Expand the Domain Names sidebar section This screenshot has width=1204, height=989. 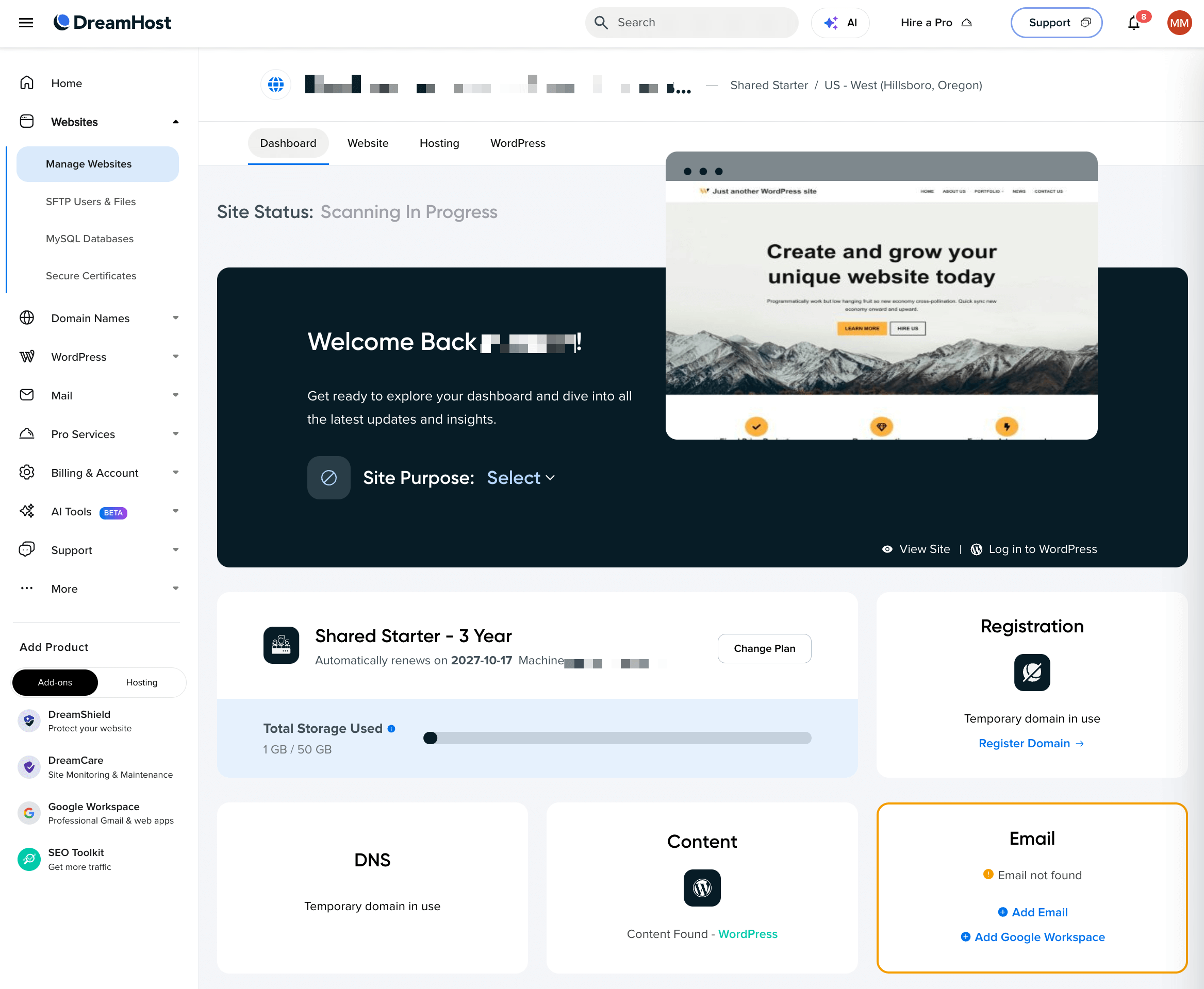pyautogui.click(x=176, y=318)
